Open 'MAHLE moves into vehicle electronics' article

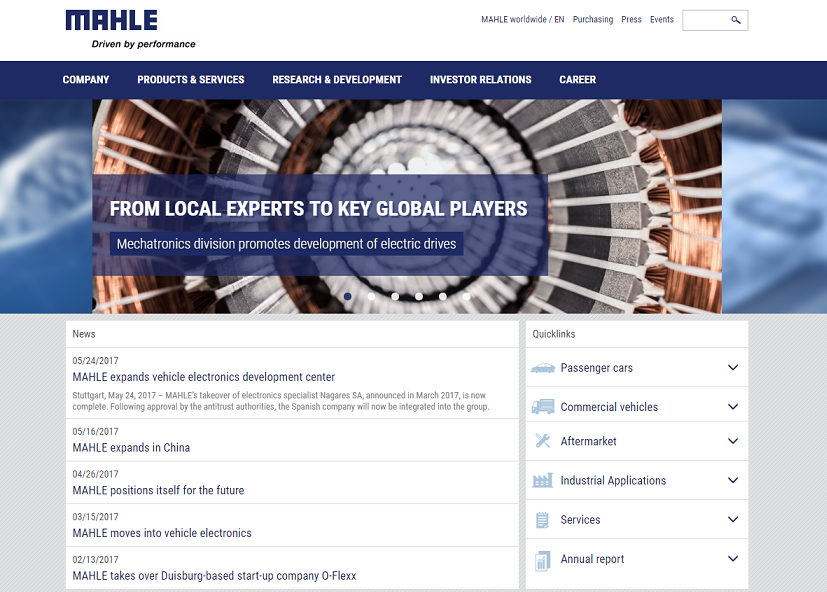point(162,533)
